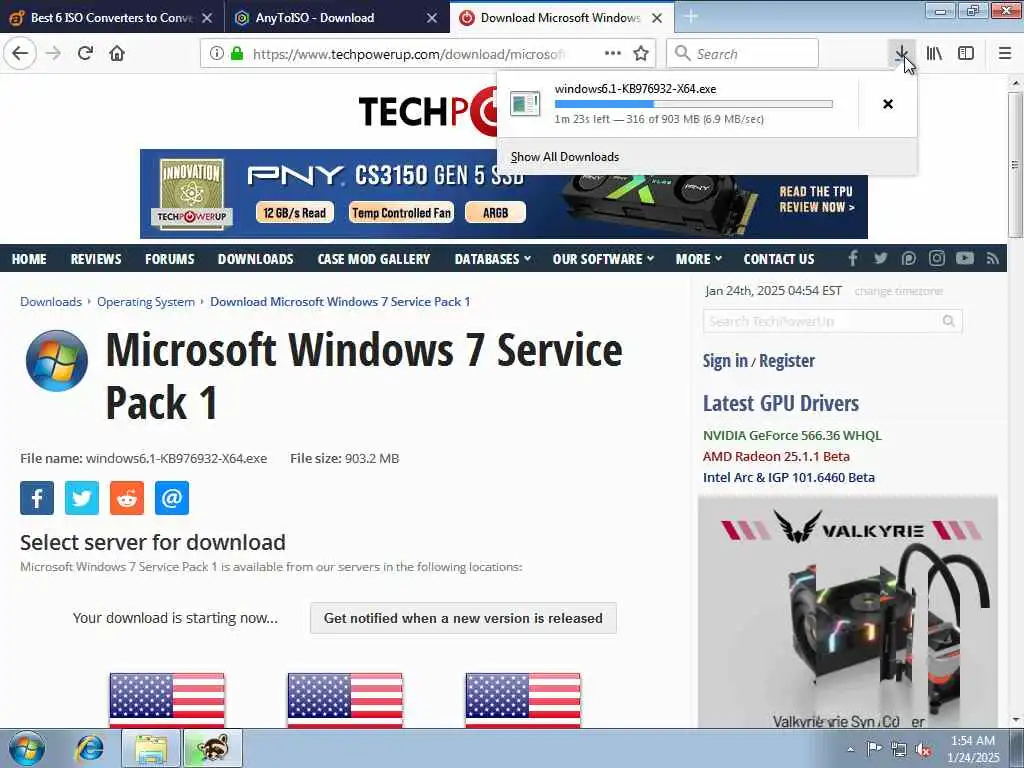
Task: Open TechPowerUp Instagram icon in nav bar
Action: (937, 259)
